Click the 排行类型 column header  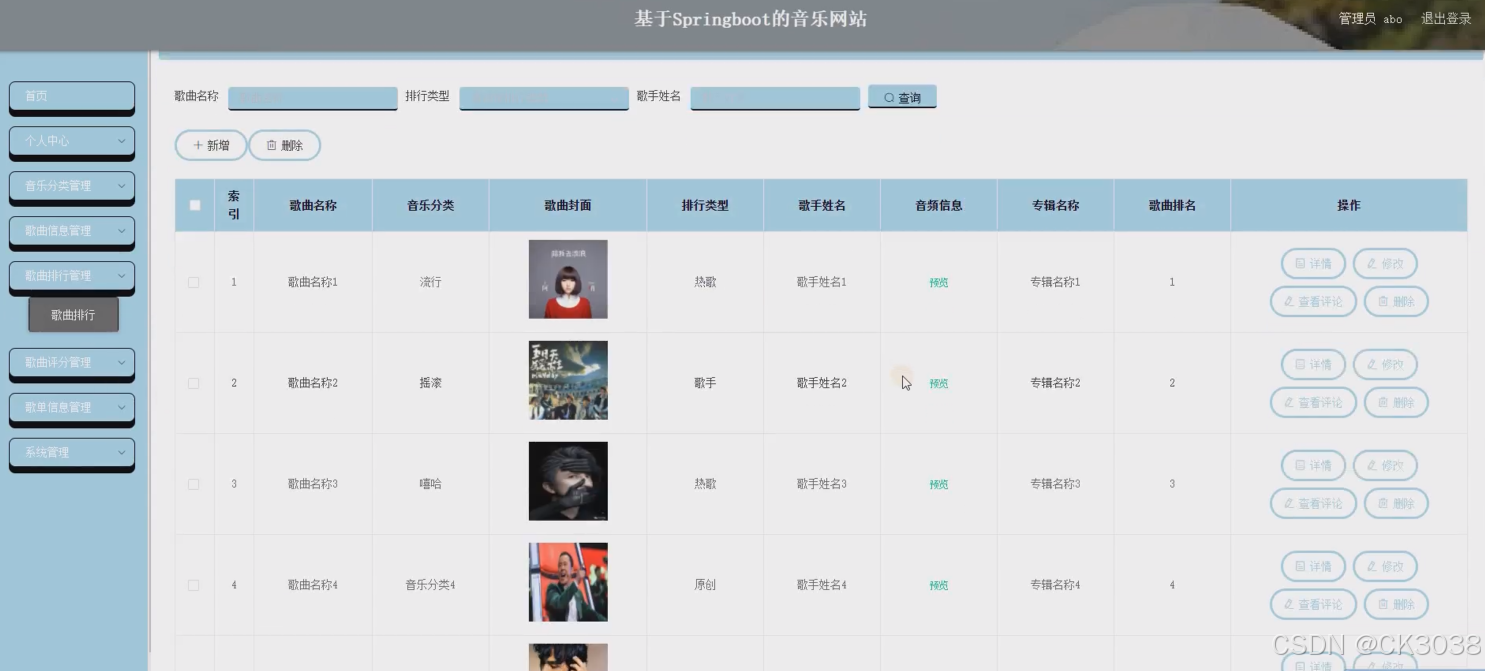tap(705, 206)
